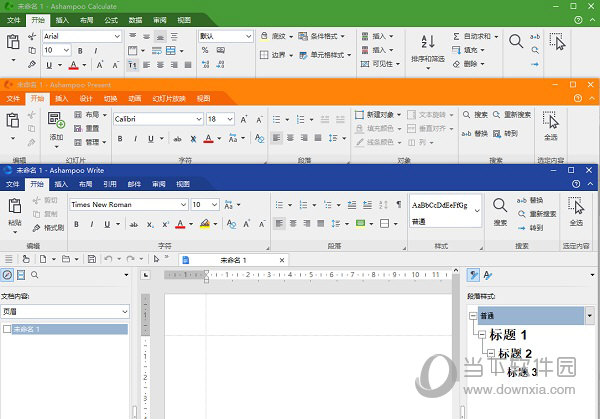Click Go To button in Write ribbon
This screenshot has height=419, width=600.
(530, 228)
